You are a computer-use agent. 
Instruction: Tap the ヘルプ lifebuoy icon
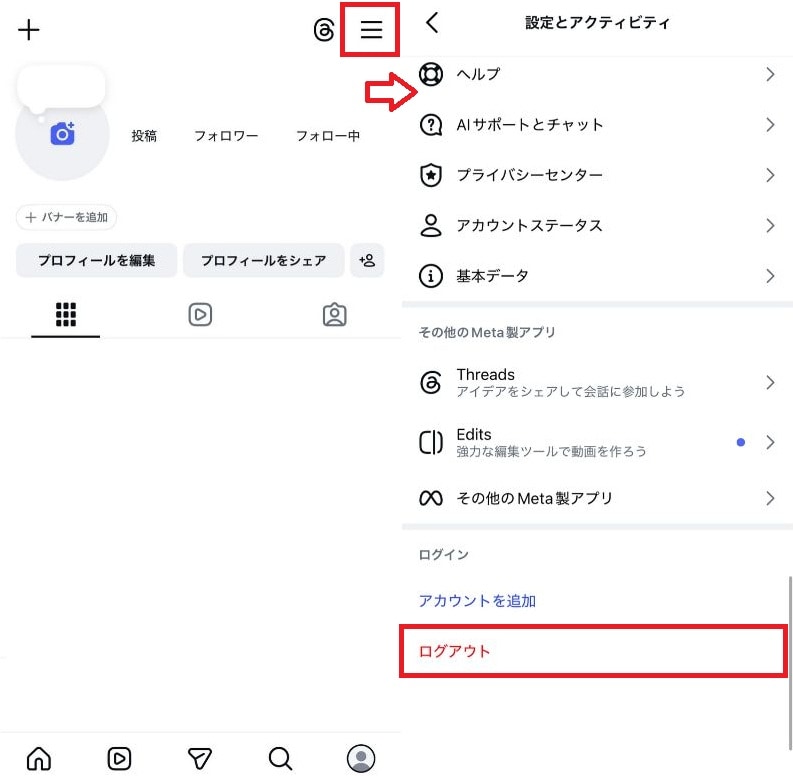coord(431,74)
